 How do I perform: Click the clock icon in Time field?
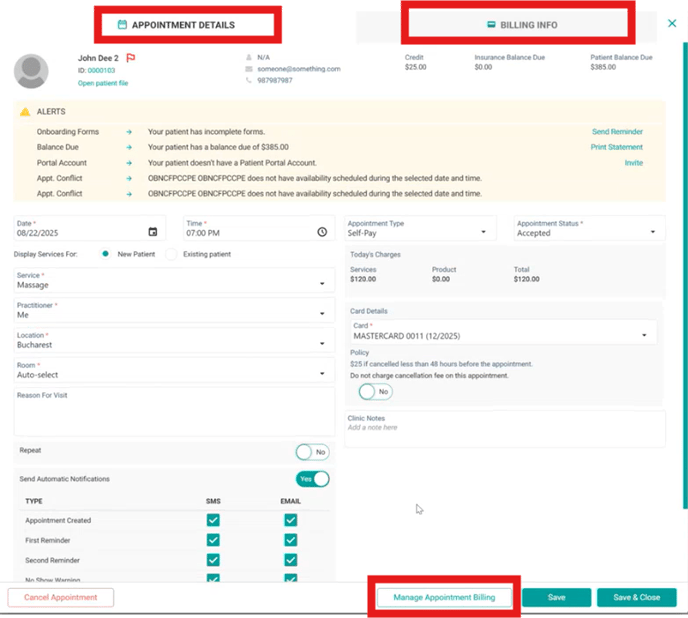point(322,232)
